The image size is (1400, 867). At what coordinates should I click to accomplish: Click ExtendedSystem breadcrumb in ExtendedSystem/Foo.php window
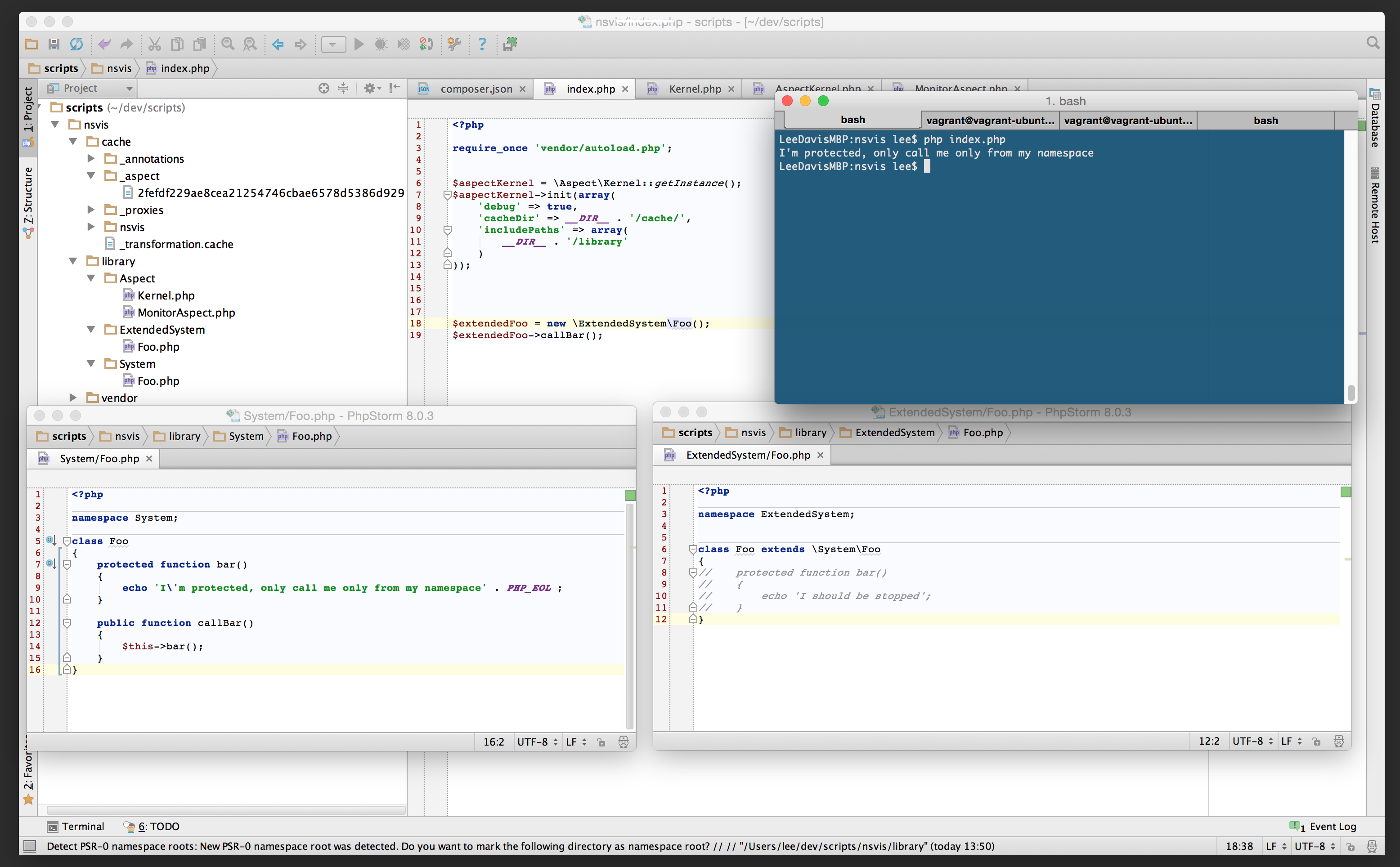click(x=887, y=432)
